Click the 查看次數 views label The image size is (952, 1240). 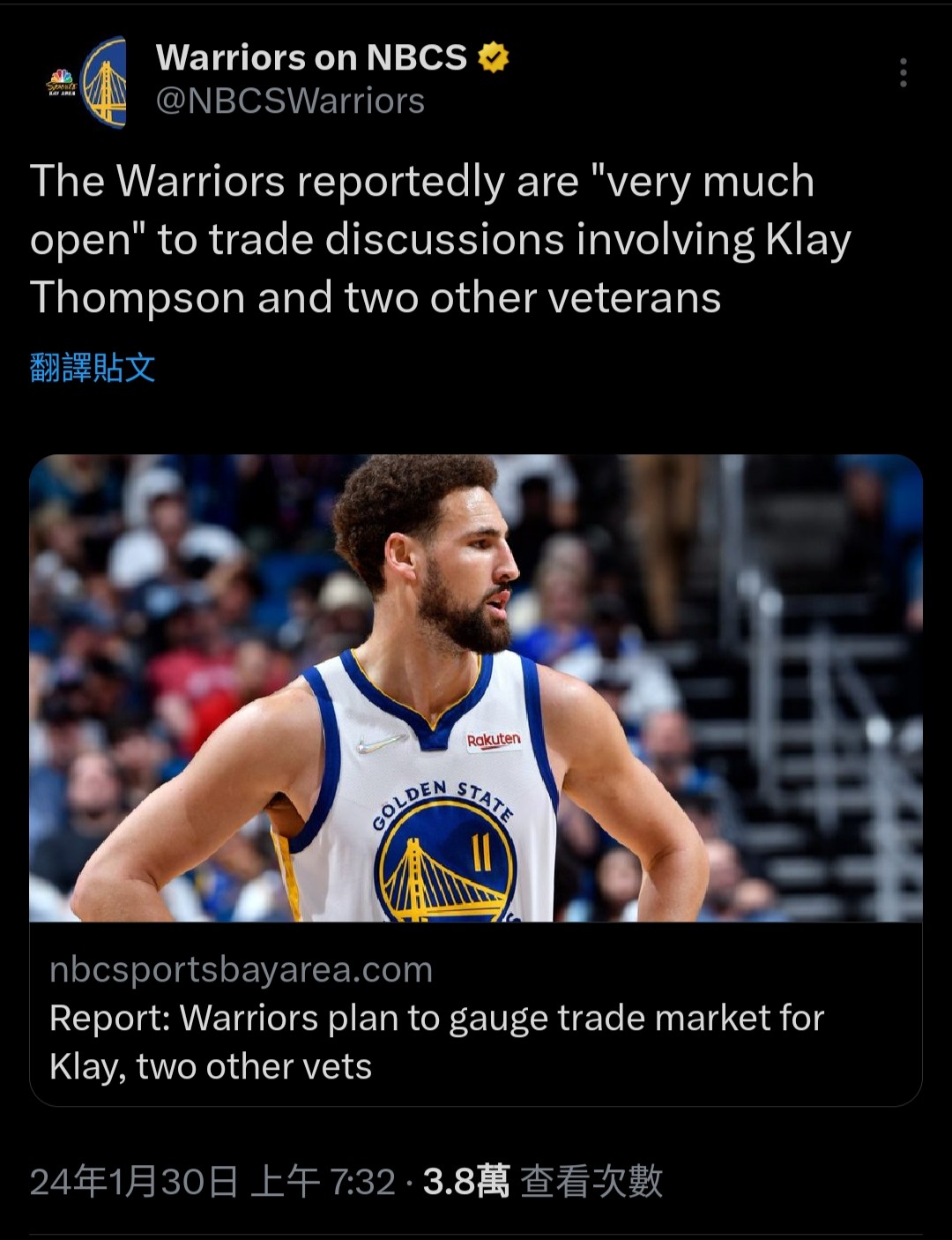click(x=591, y=1182)
